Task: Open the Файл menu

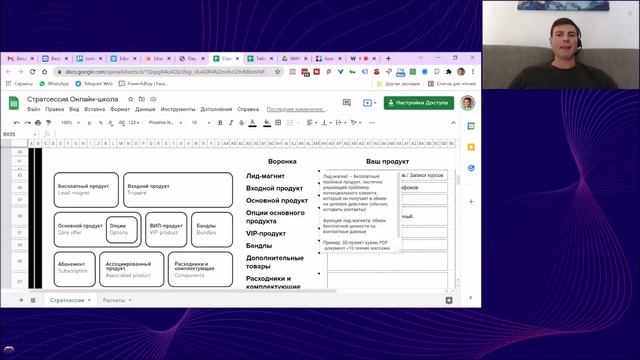Action: point(33,109)
